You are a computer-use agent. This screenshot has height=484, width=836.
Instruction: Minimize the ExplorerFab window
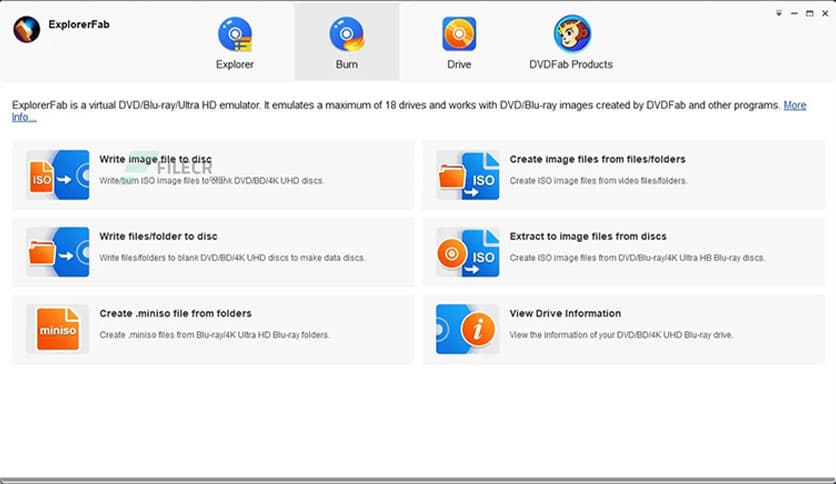tap(794, 13)
